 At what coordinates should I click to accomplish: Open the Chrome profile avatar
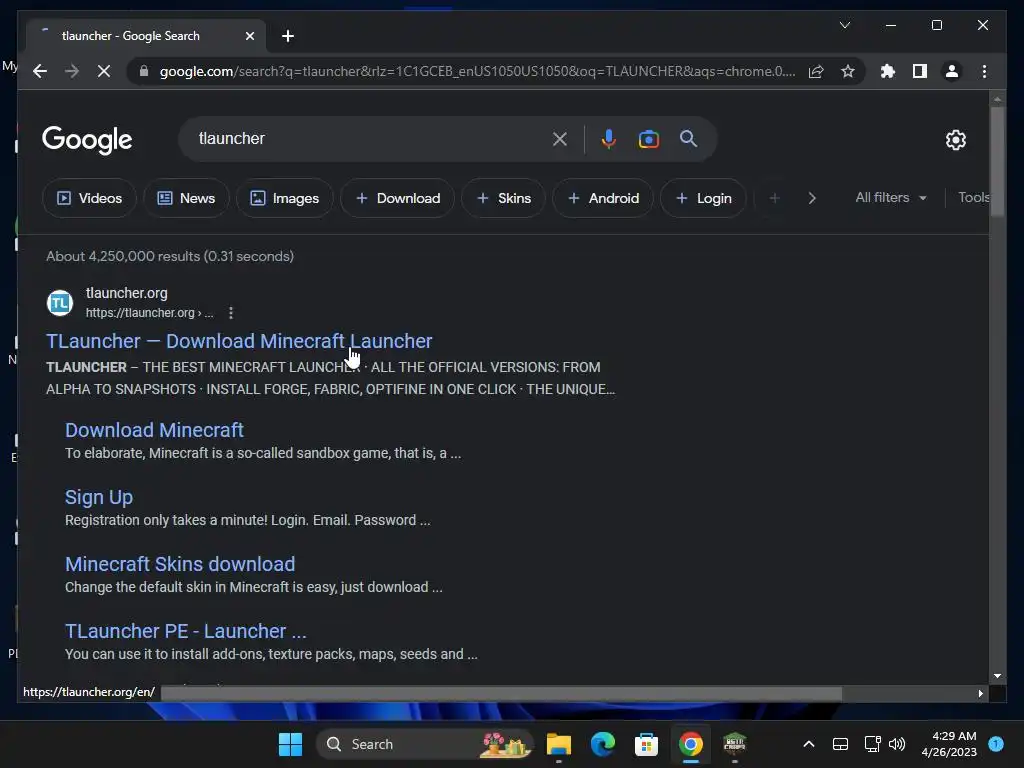pyautogui.click(x=952, y=71)
